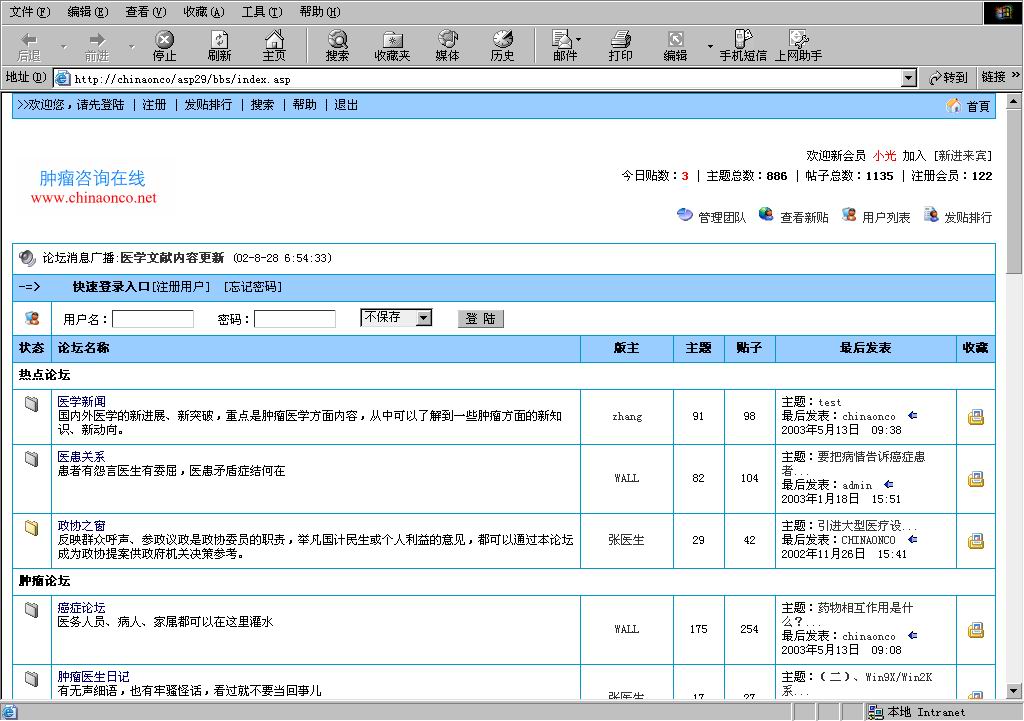Click the 登陆 login button
Screen dimensions: 1024x721
click(x=481, y=319)
